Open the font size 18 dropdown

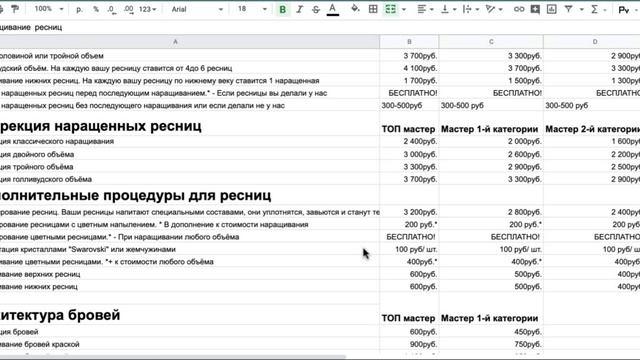pyautogui.click(x=252, y=9)
